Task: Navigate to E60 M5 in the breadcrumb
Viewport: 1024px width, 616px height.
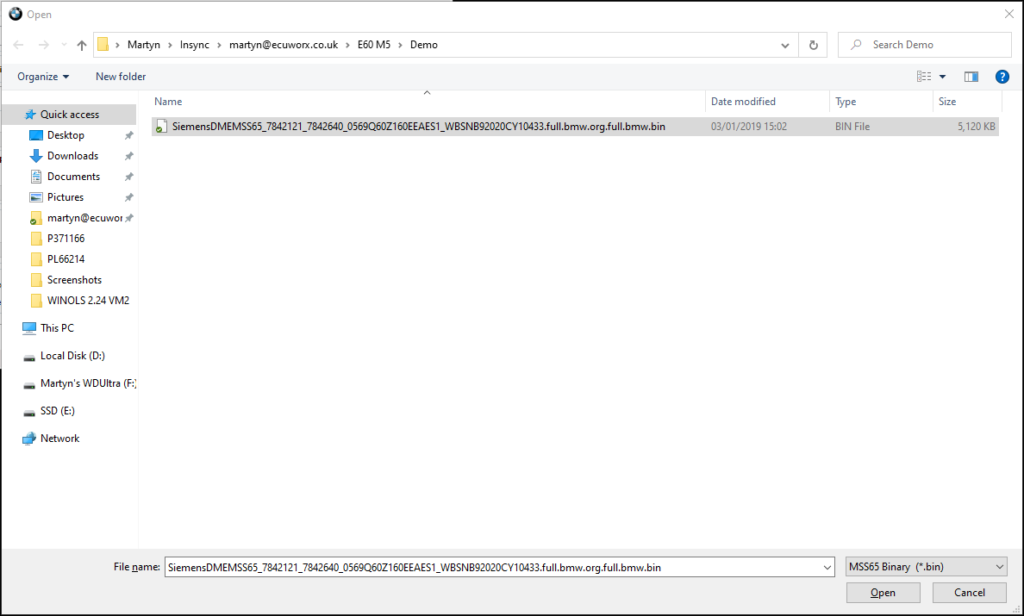Action: coord(374,45)
